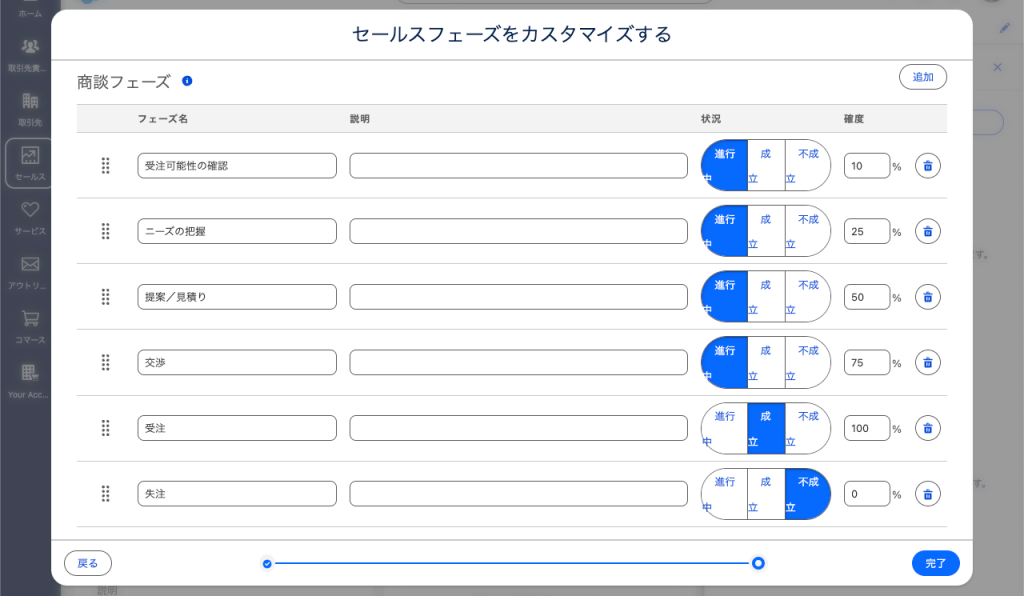This screenshot has width=1024, height=596.
Task: Click the 追加 add phase button
Action: (923, 77)
